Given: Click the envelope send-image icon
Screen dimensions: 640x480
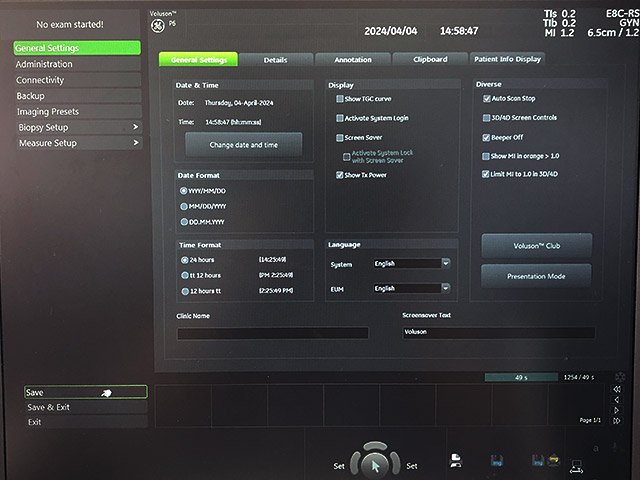Looking at the screenshot, I should pyautogui.click(x=554, y=460).
